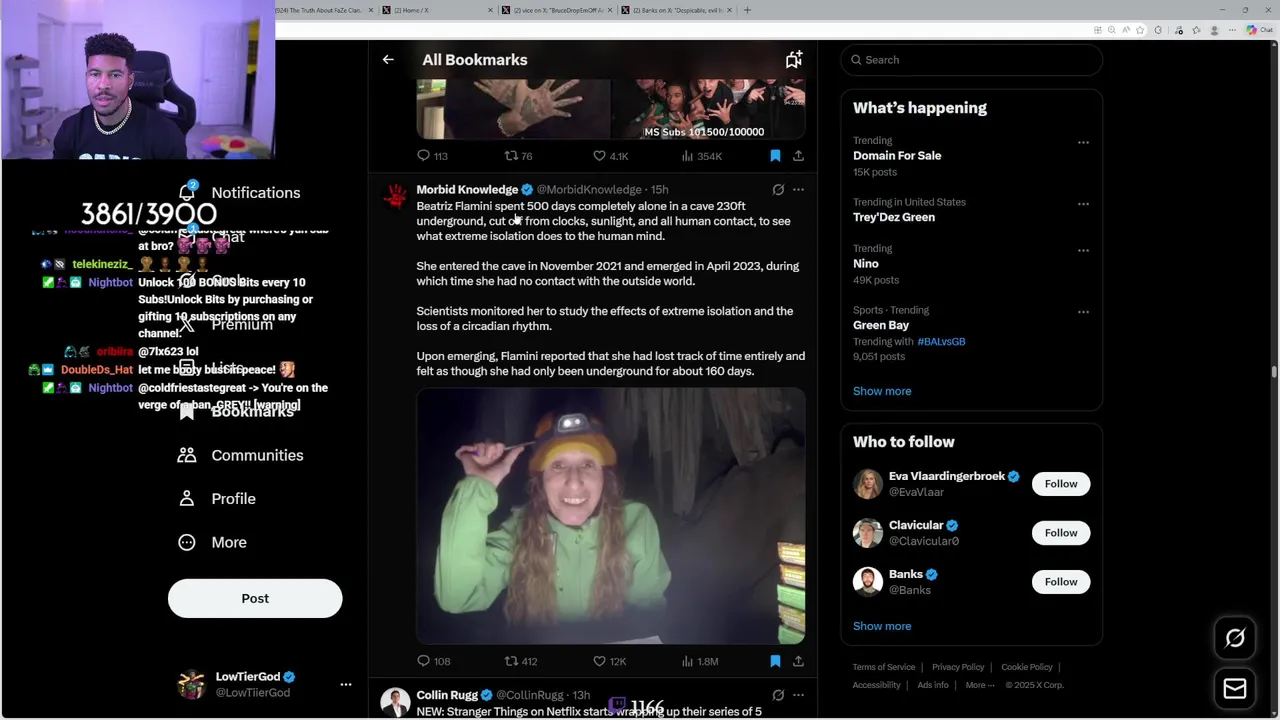Open more options for Trey'Dez Green trend
Screen dimensions: 1280x720
[x=1083, y=204]
